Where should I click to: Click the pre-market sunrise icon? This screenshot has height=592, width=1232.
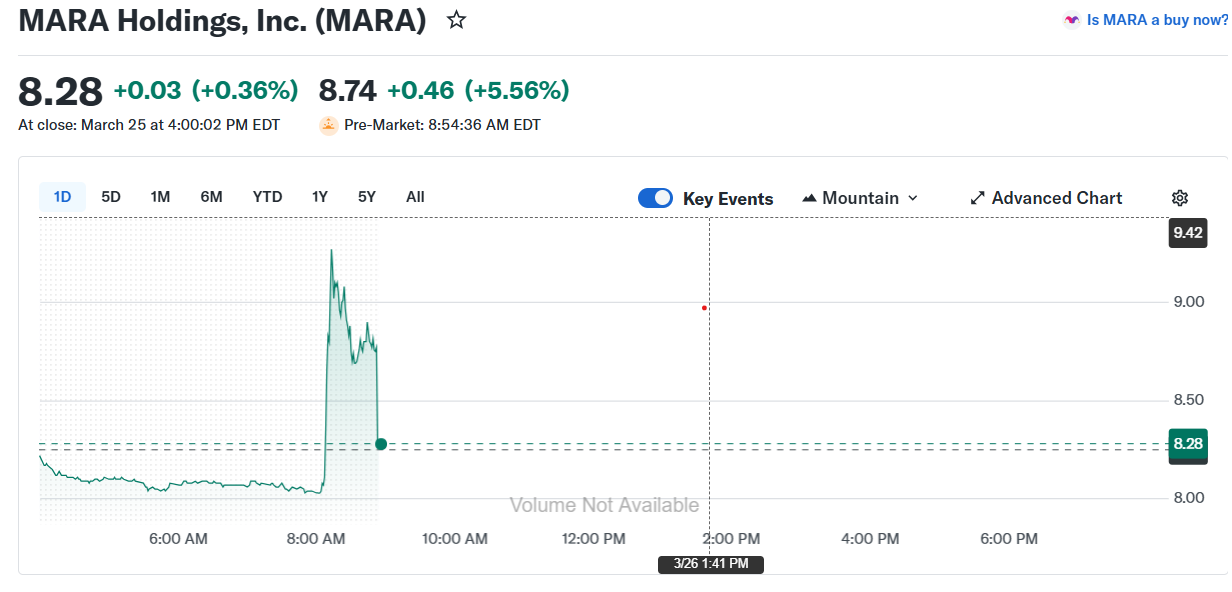click(x=328, y=124)
